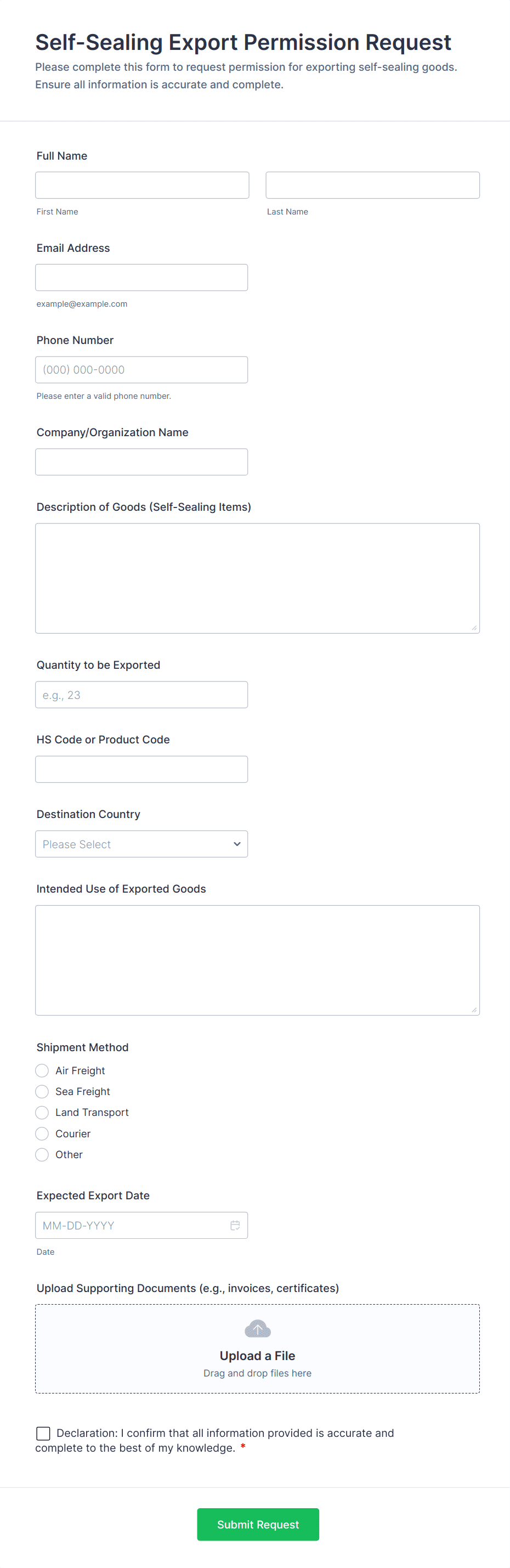Click the Quantity to be Exported field

pos(141,695)
